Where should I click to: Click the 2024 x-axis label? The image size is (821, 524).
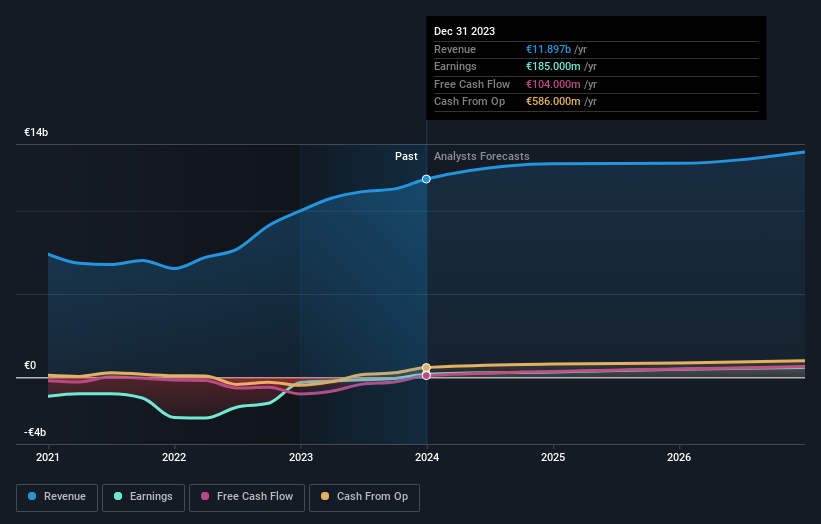click(x=427, y=458)
